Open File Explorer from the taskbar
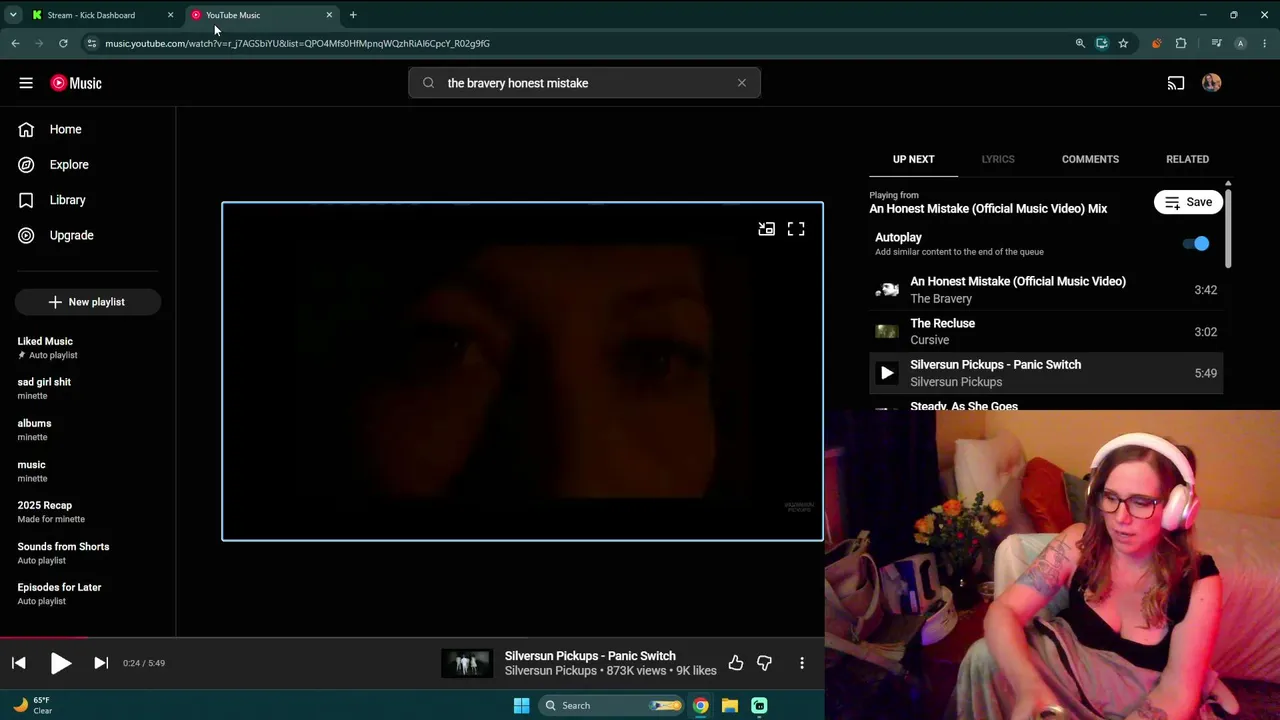1280x720 pixels. coord(730,705)
